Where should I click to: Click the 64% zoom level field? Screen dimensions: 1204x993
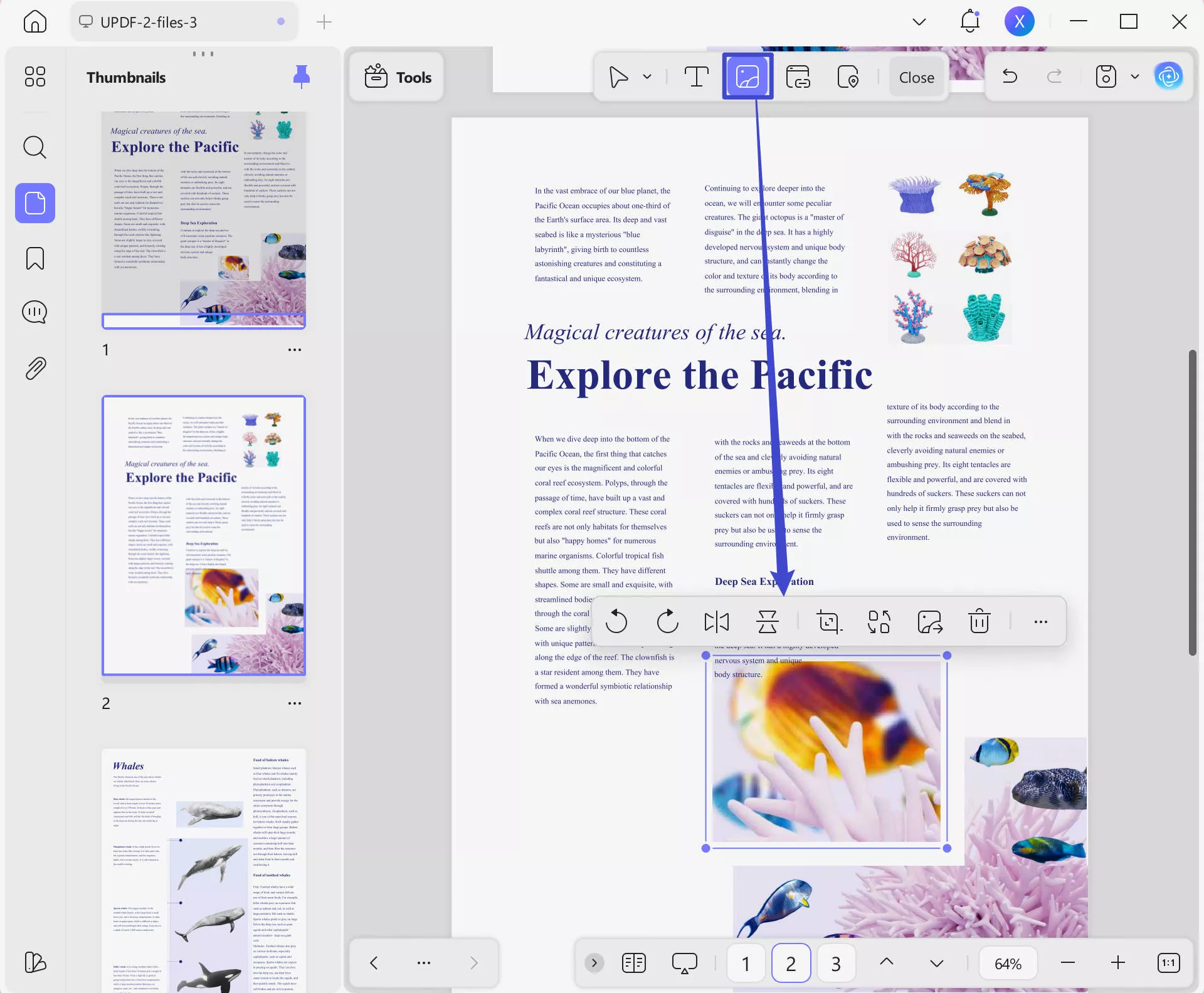pyautogui.click(x=1008, y=963)
